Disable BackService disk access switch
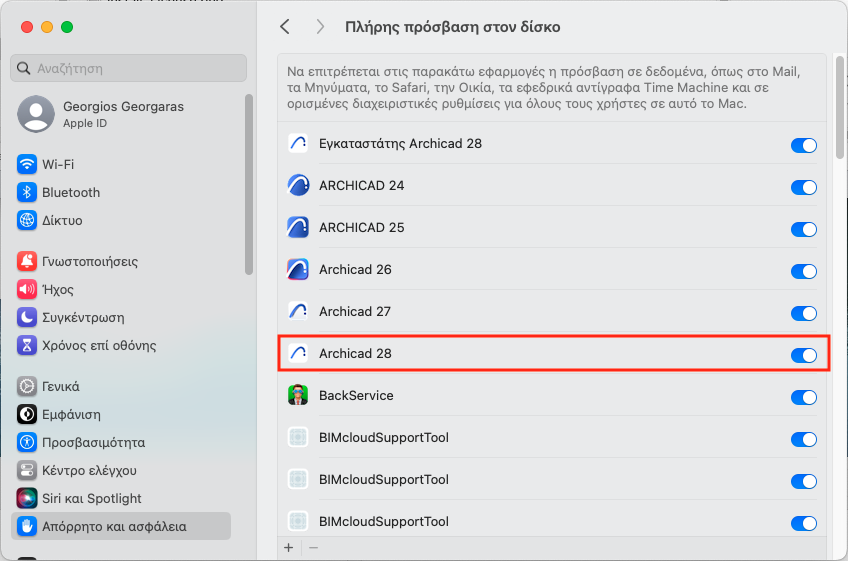The width and height of the screenshot is (848, 561). pyautogui.click(x=804, y=397)
